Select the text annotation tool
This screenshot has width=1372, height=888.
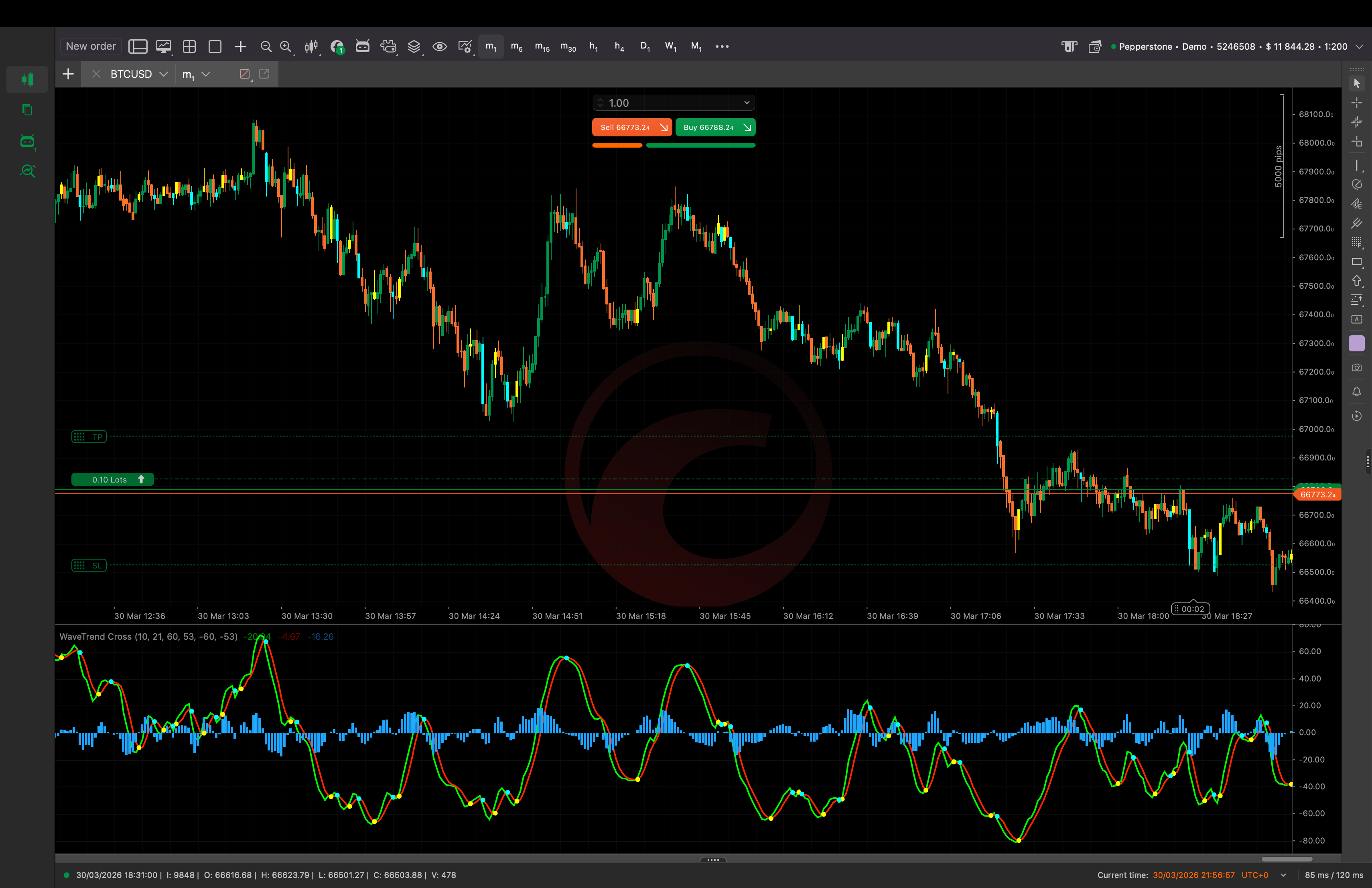pyautogui.click(x=1356, y=320)
